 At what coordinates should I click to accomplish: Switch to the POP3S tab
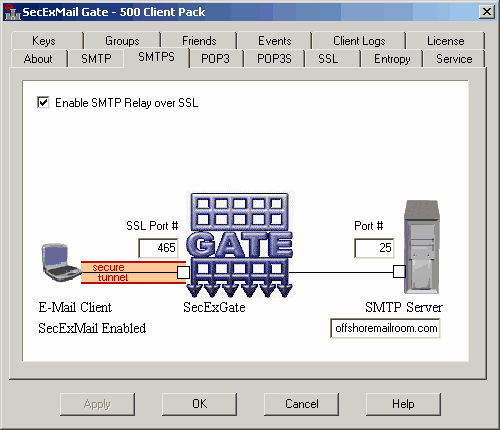274,59
